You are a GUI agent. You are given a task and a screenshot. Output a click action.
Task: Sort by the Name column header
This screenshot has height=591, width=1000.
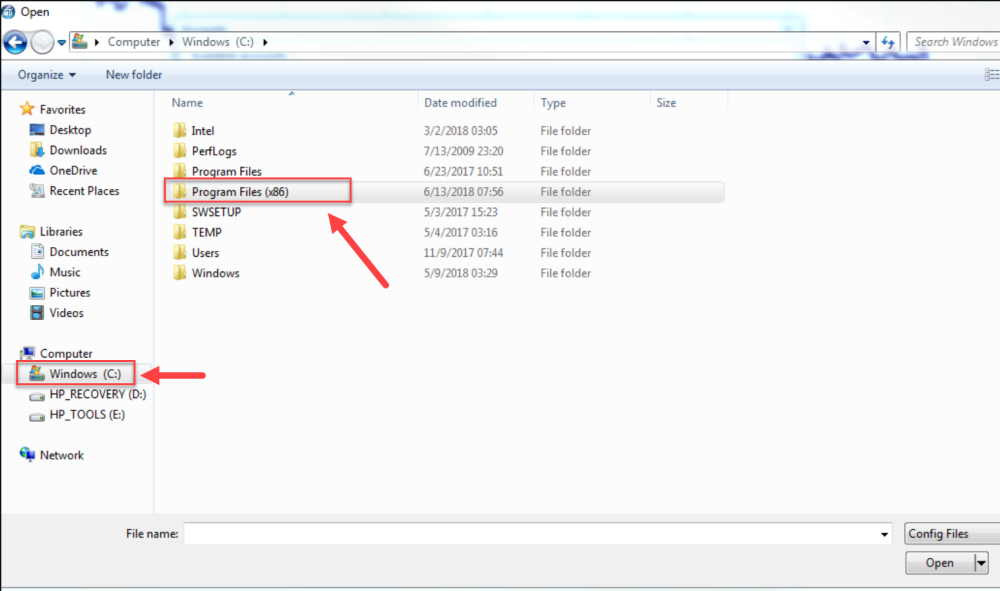[x=187, y=103]
